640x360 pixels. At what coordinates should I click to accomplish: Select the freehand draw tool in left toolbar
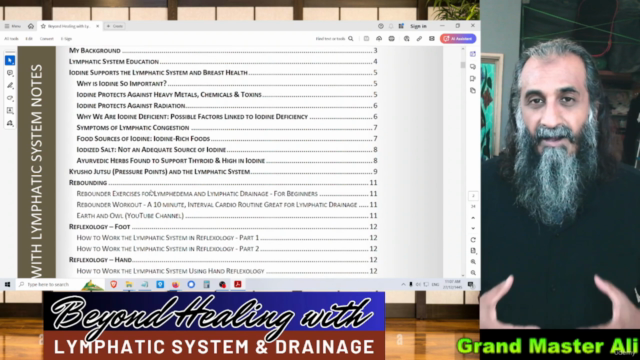pyautogui.click(x=10, y=98)
